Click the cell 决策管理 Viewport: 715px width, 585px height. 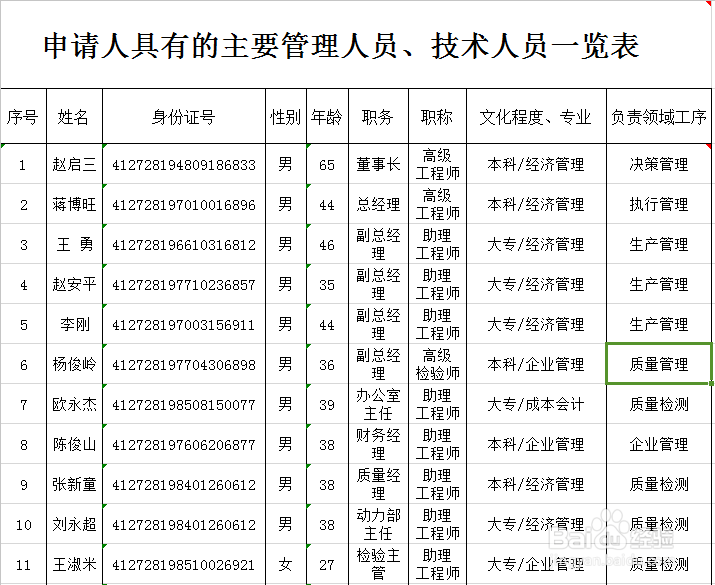click(659, 164)
